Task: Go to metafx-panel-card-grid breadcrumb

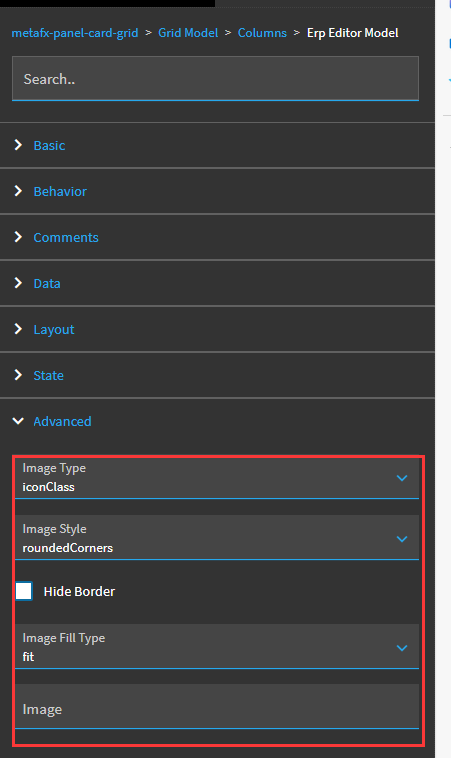Action: coord(74,33)
